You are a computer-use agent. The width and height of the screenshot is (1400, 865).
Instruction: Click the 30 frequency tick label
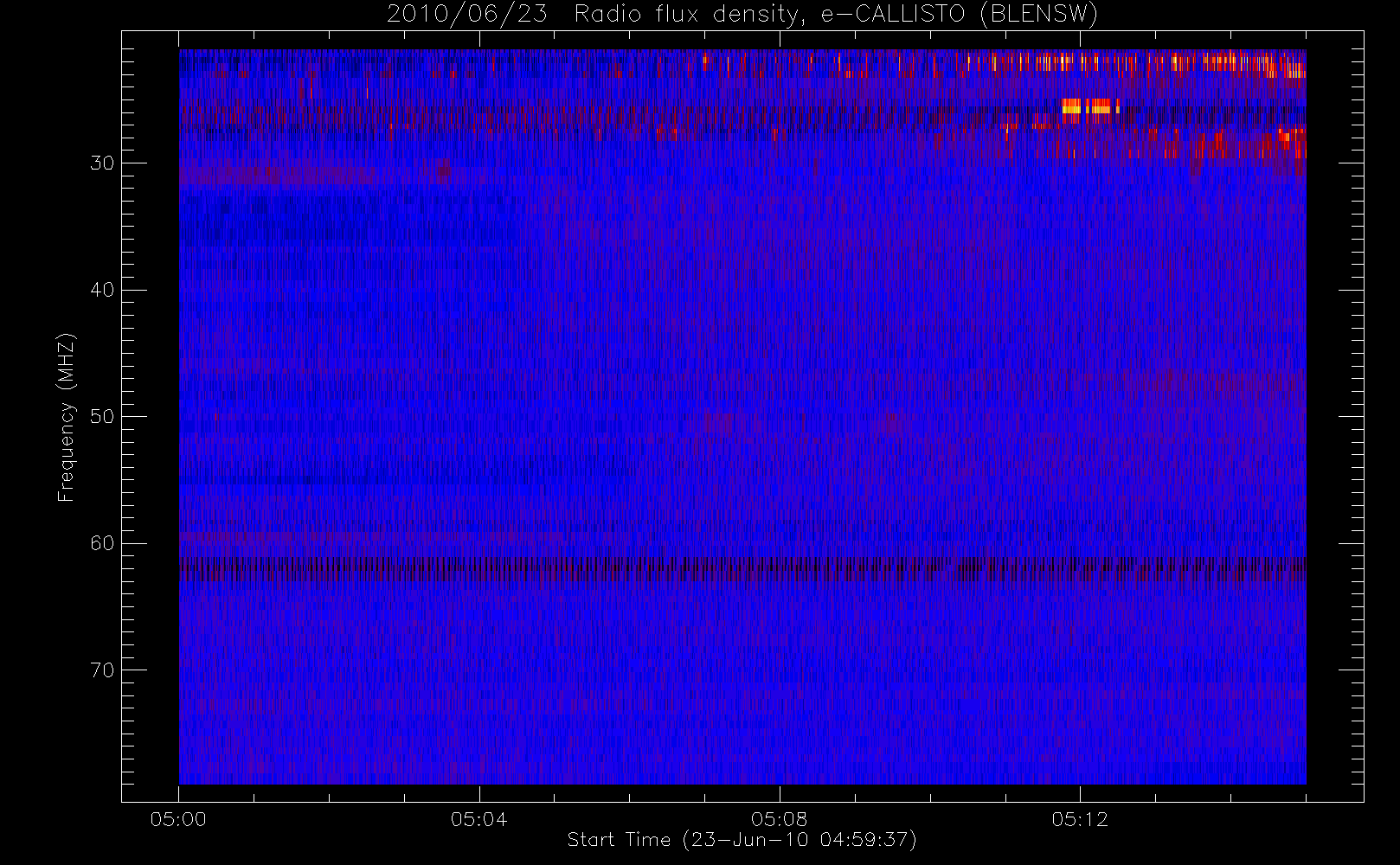[x=102, y=163]
